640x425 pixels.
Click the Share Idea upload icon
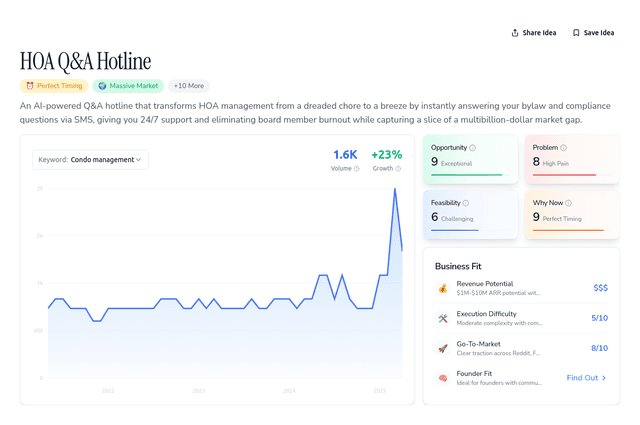coord(515,33)
